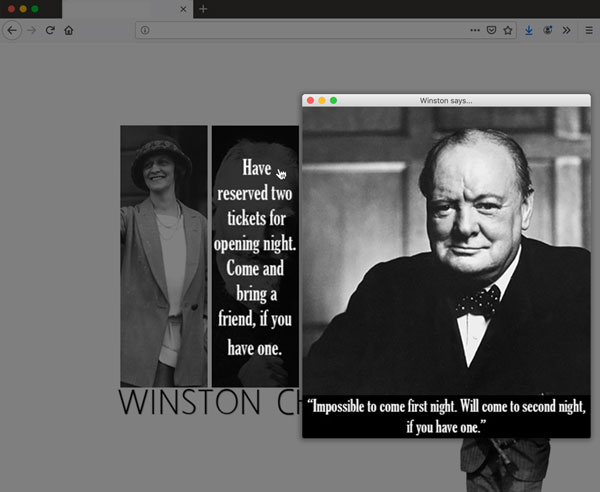
Task: Open the downloads panel
Action: click(530, 30)
